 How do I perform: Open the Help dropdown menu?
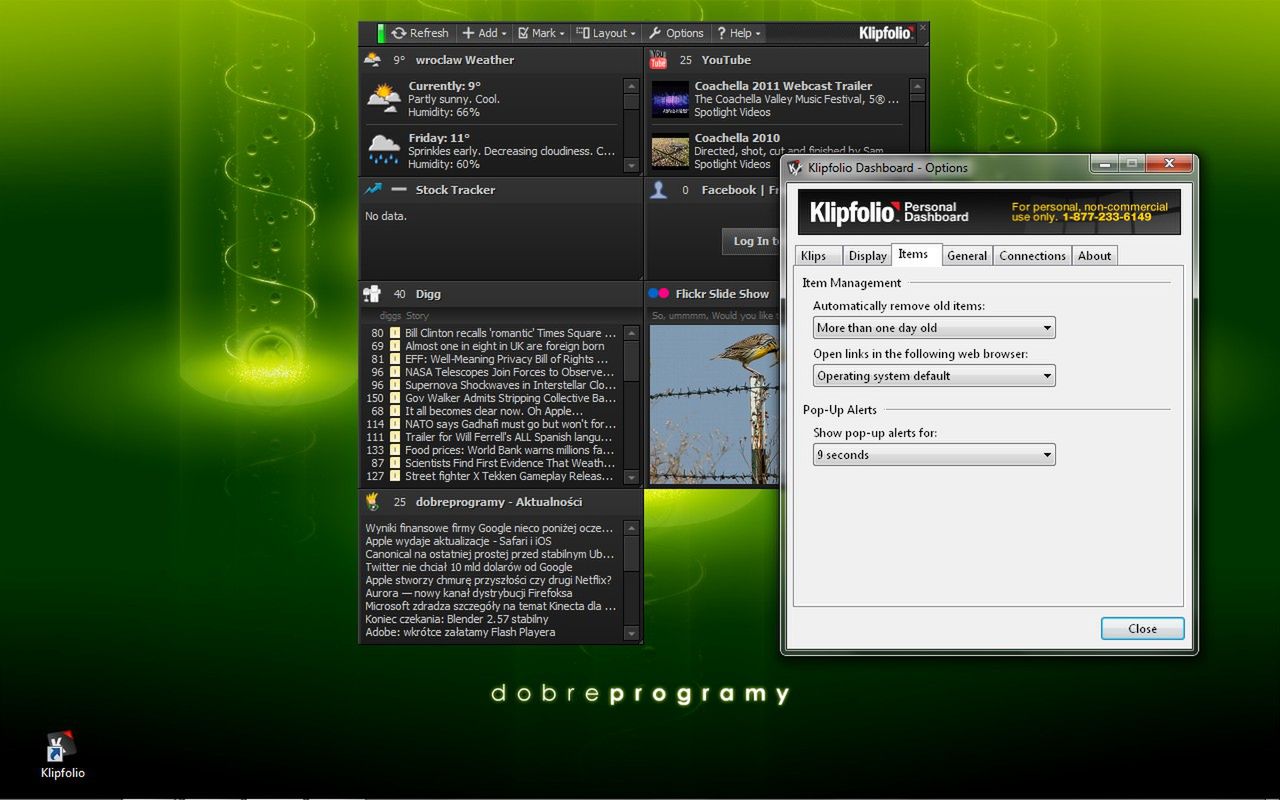pos(739,33)
